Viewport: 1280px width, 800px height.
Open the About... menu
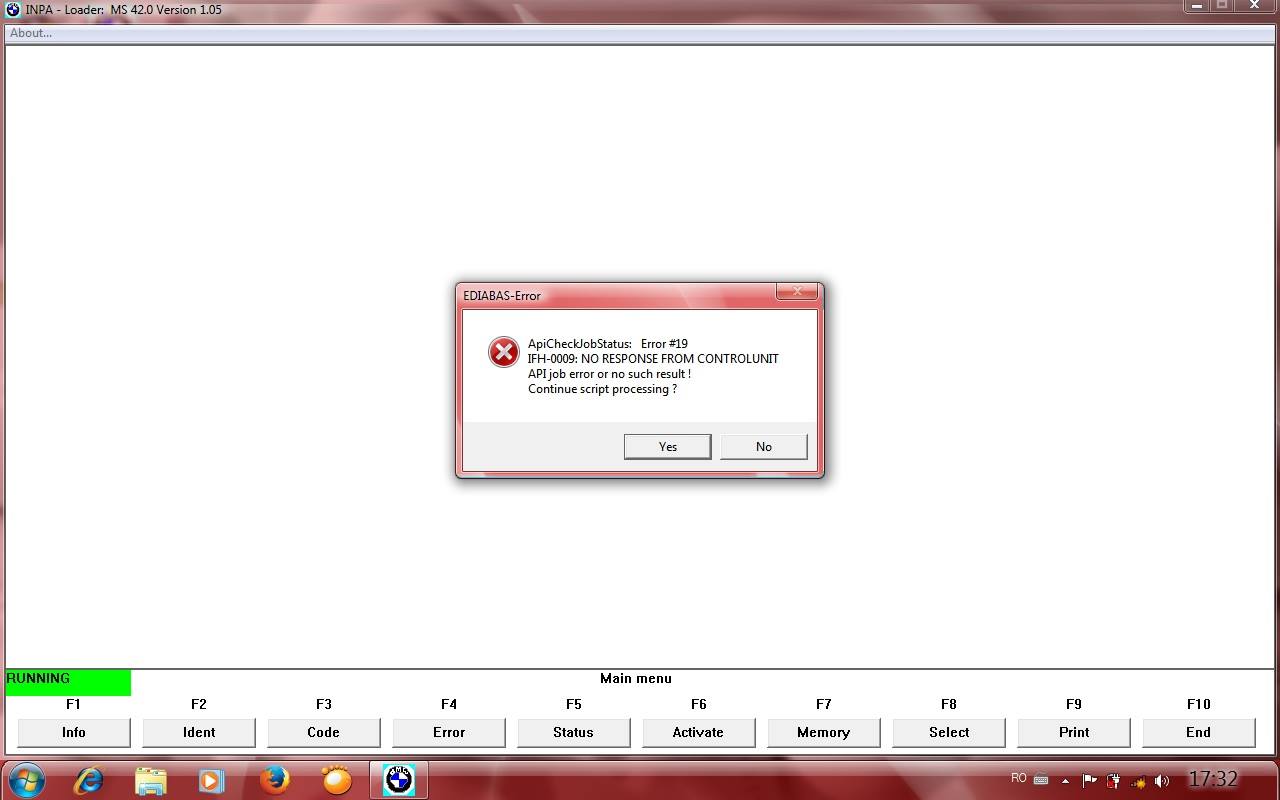tap(31, 33)
